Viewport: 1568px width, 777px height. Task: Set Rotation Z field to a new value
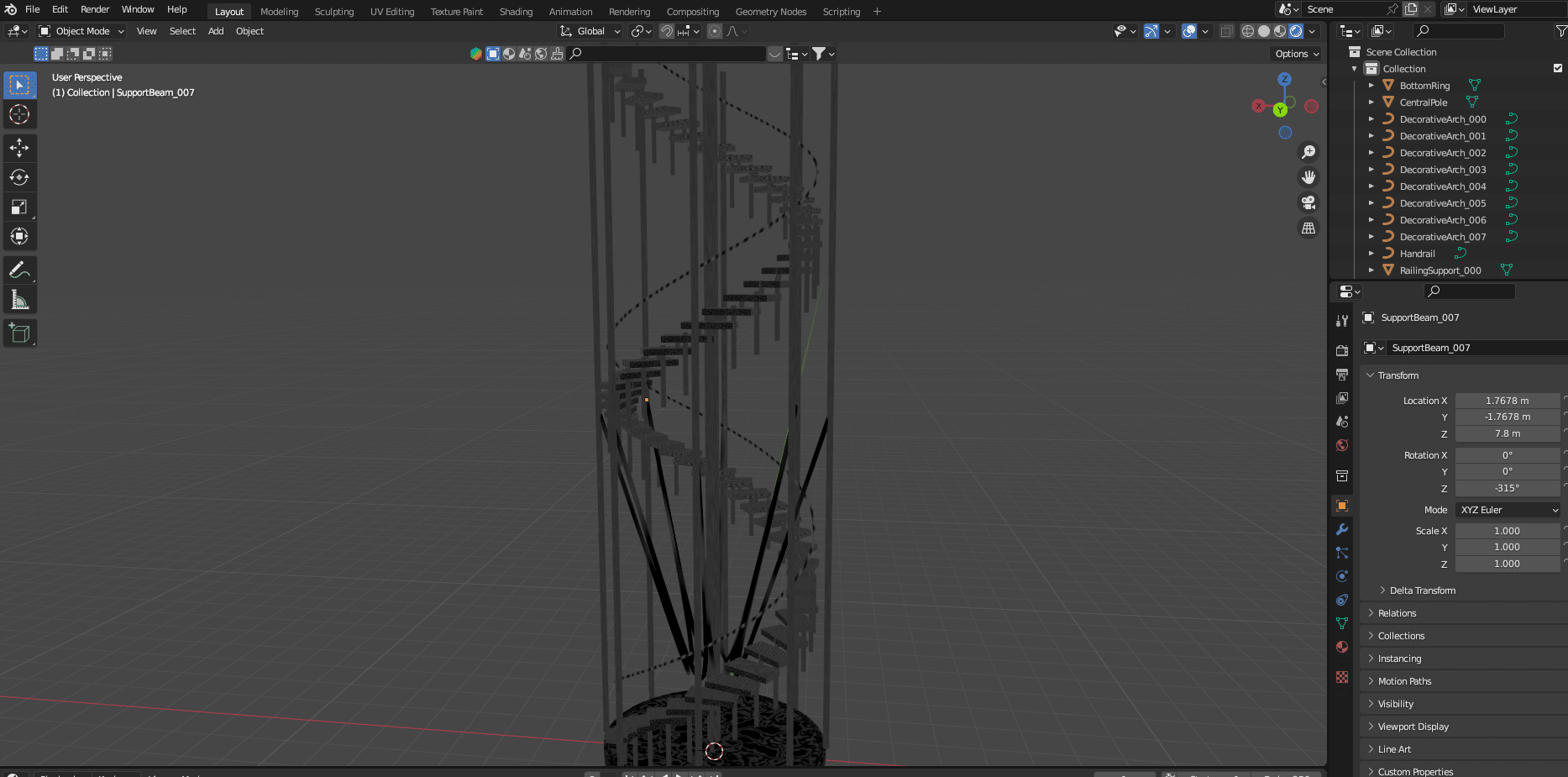[x=1508, y=488]
